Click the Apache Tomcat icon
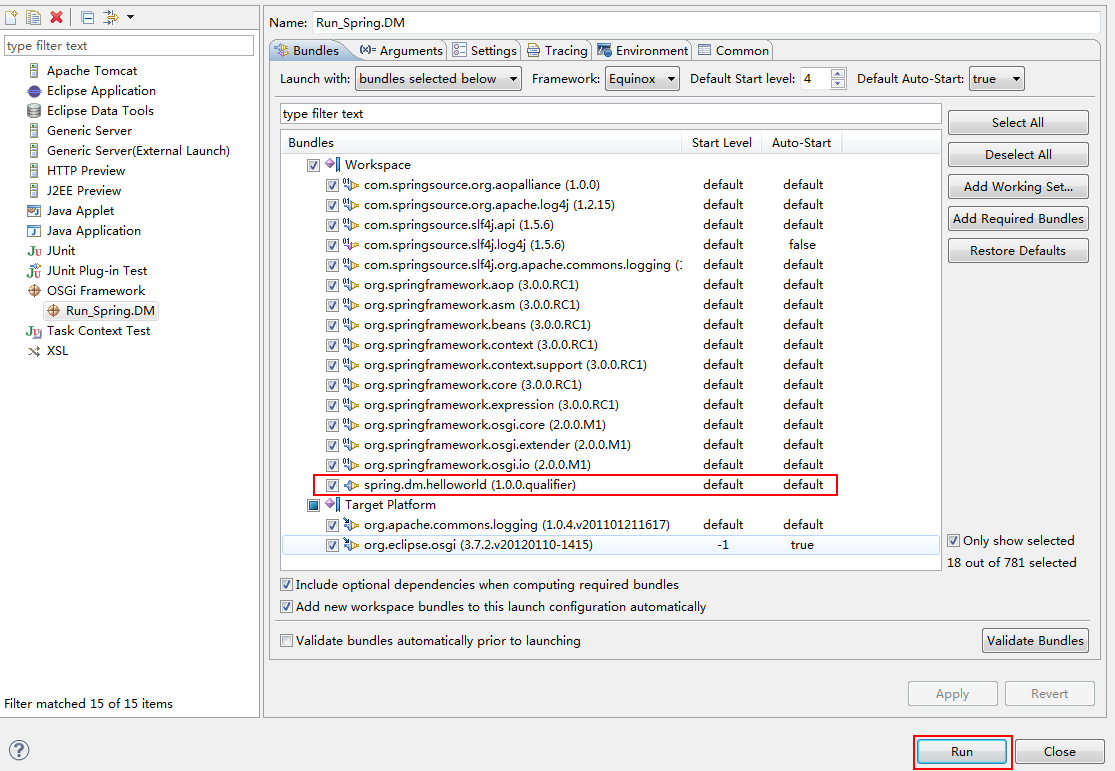Screen dimensions: 1115x771 click(x=33, y=70)
